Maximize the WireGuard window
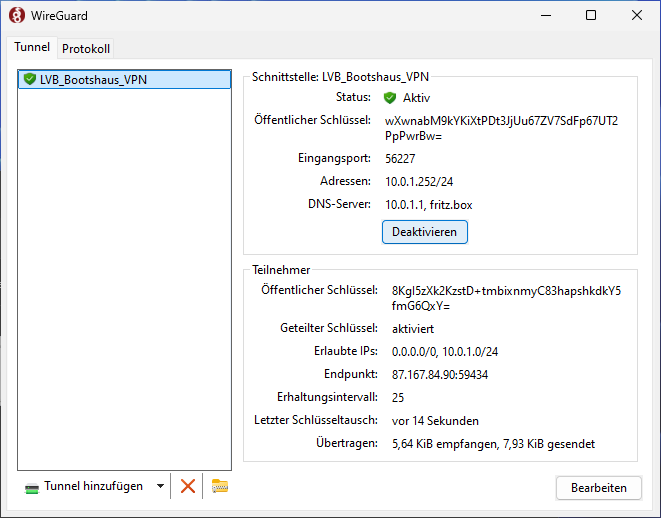The image size is (661, 518). tap(591, 16)
